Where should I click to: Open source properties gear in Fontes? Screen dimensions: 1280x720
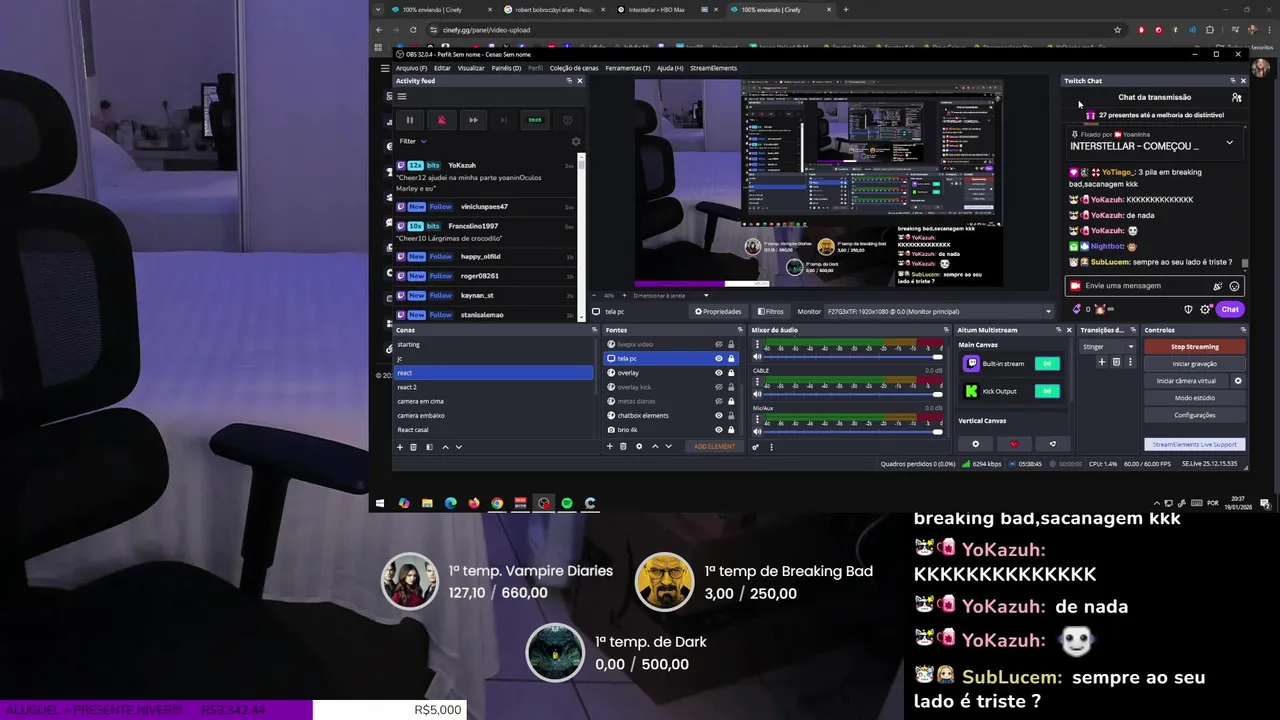click(x=639, y=447)
